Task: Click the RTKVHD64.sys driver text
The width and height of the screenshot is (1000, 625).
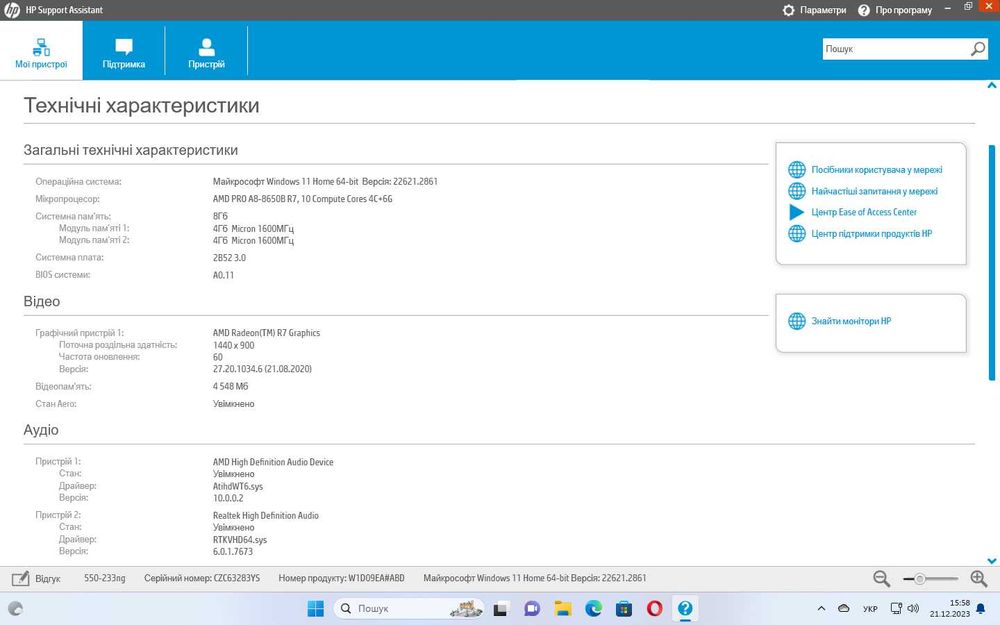Action: (240, 540)
